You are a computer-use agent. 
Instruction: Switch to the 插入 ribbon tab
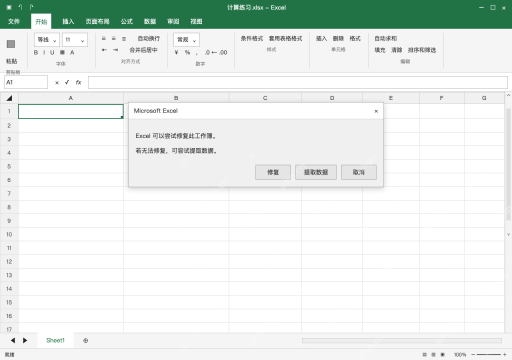pyautogui.click(x=68, y=21)
